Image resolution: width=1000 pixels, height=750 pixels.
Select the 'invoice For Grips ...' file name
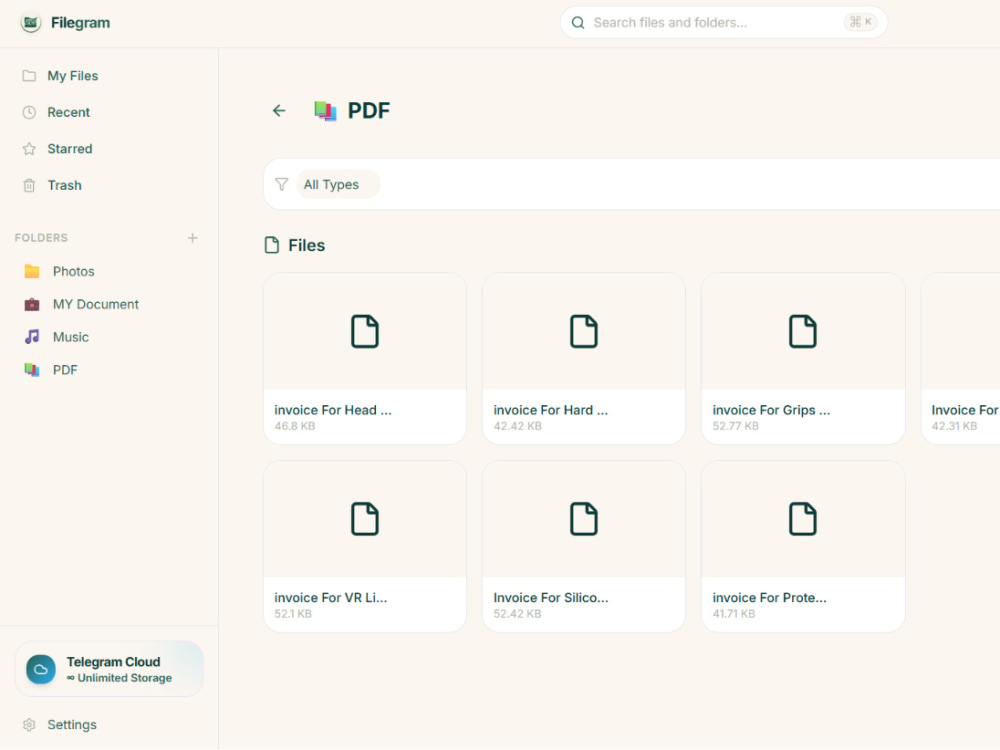coord(771,410)
